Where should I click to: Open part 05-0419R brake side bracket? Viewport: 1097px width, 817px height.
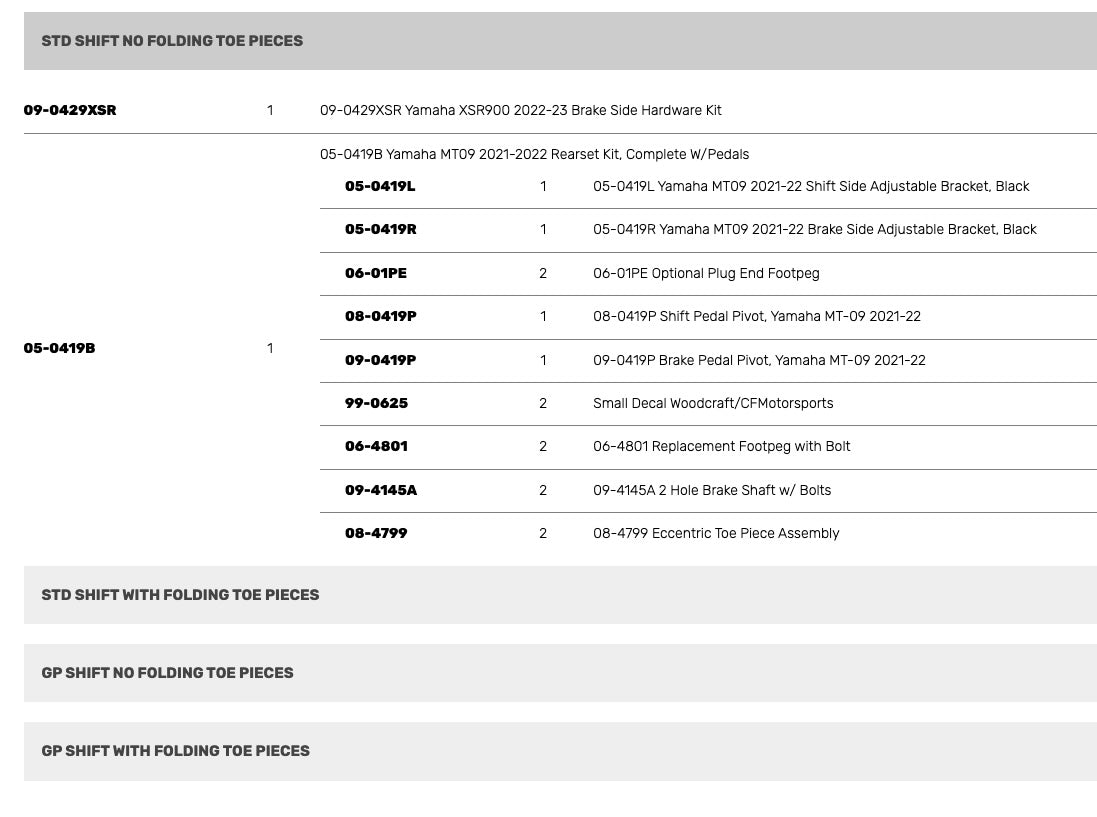pyautogui.click(x=381, y=229)
